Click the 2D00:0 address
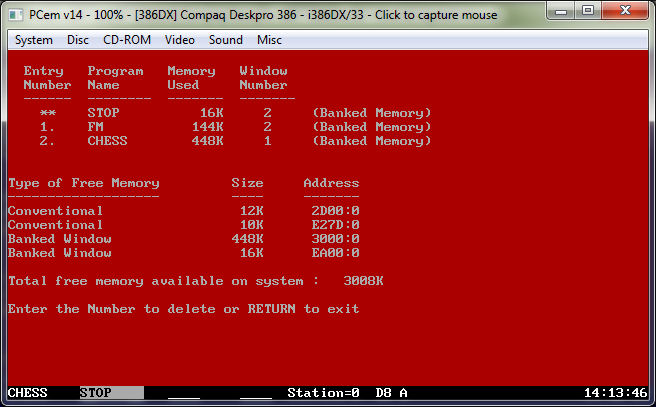656x407 pixels. click(x=336, y=211)
